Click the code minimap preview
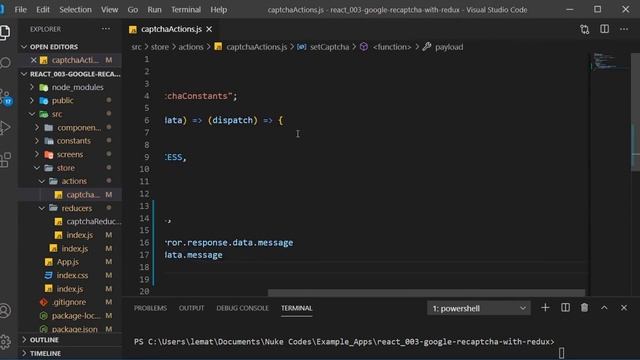Image resolution: width=640 pixels, height=360 pixels. [609, 61]
